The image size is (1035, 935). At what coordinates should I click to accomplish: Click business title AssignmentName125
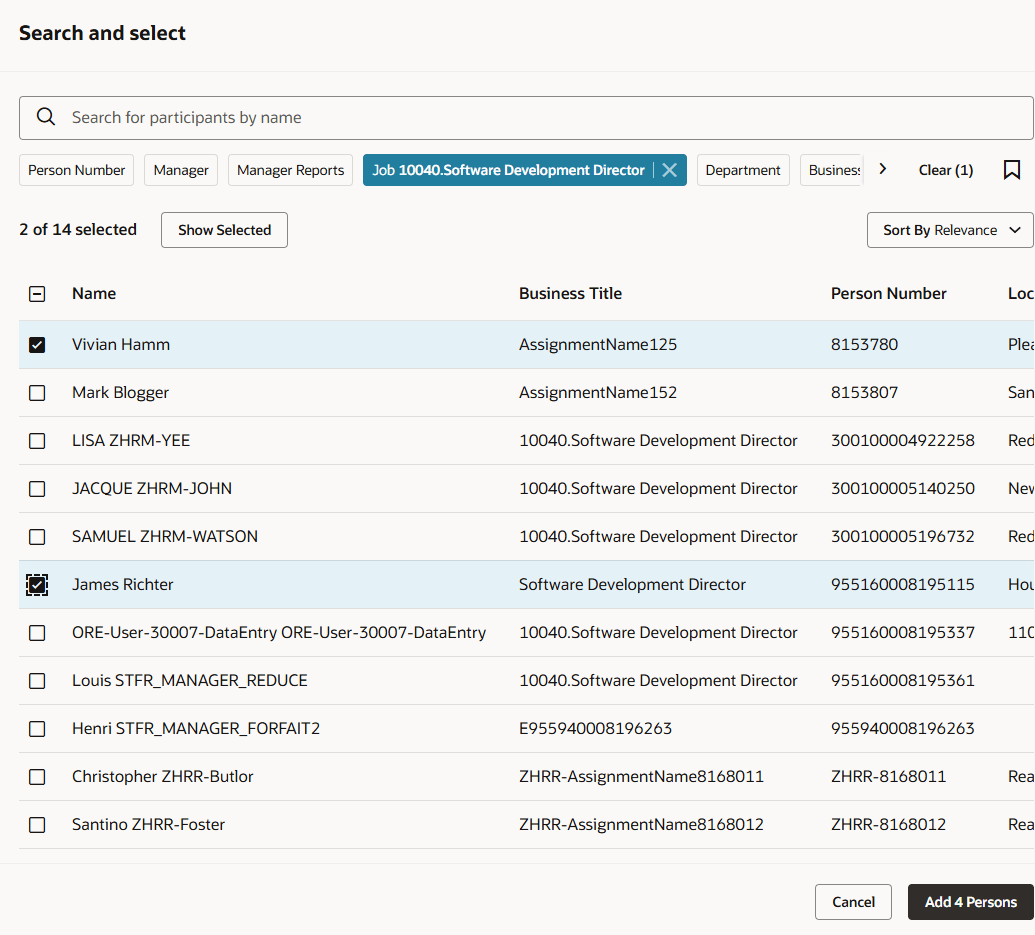pos(597,344)
